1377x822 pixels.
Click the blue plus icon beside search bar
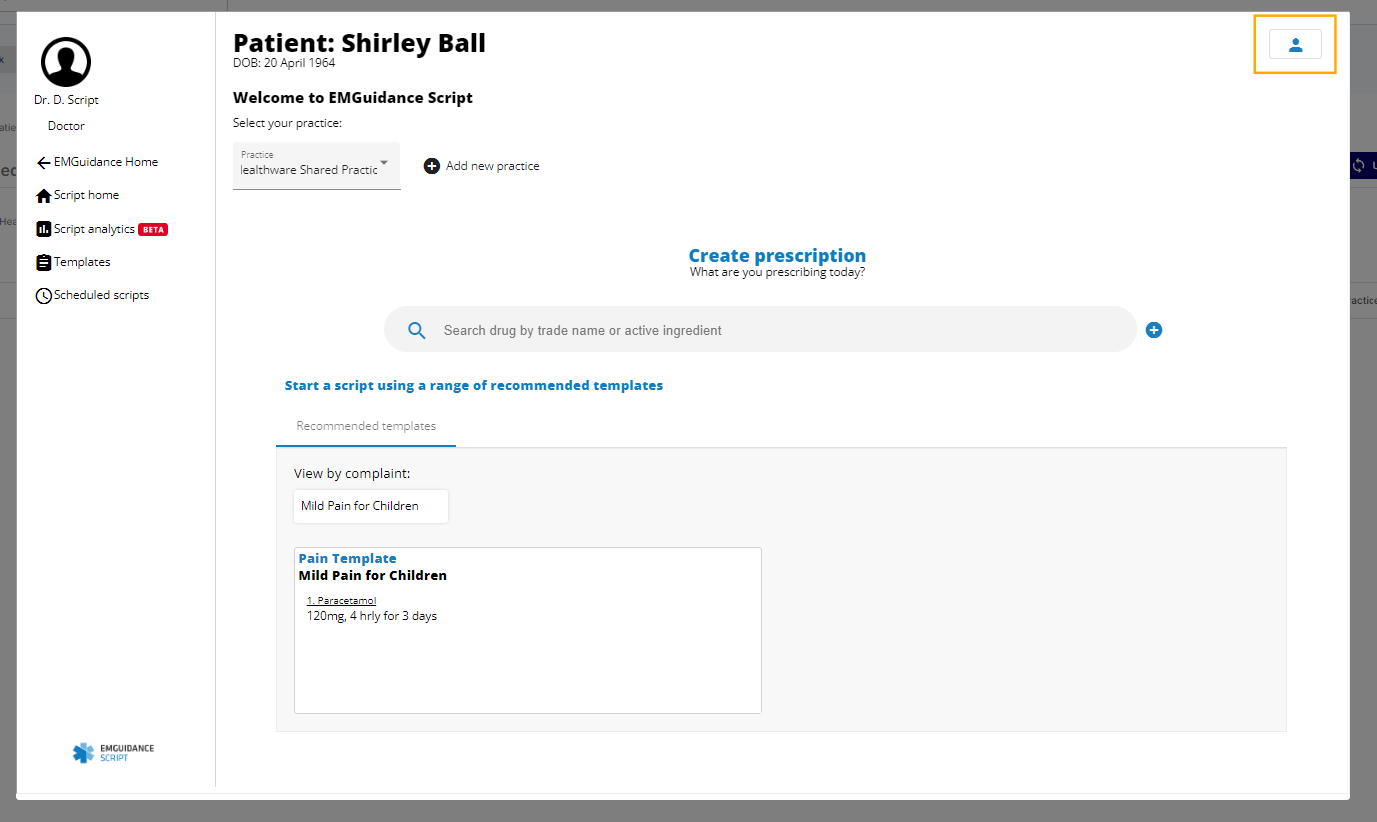pyautogui.click(x=1154, y=330)
